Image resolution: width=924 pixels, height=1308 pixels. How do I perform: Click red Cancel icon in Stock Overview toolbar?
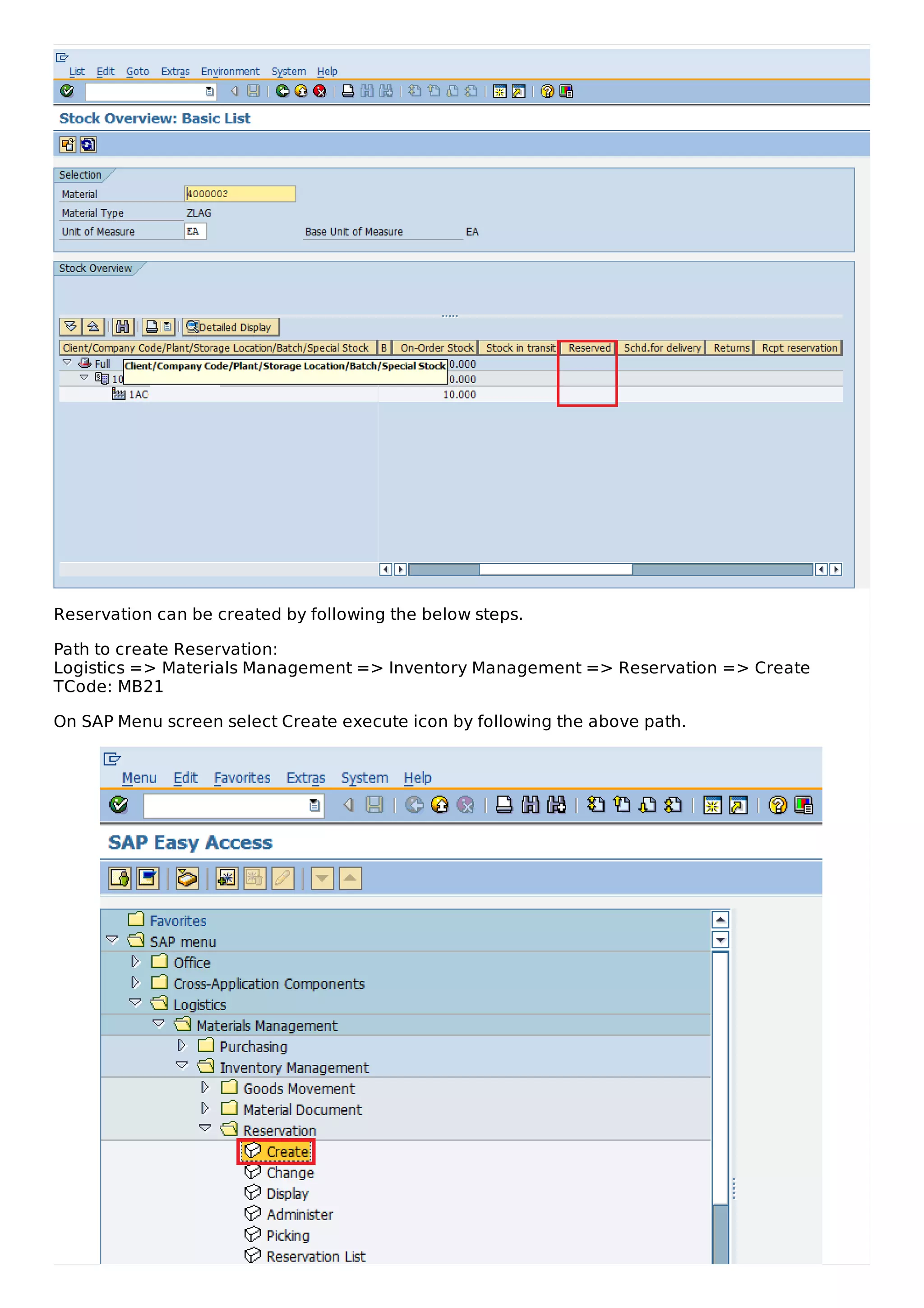(x=320, y=91)
